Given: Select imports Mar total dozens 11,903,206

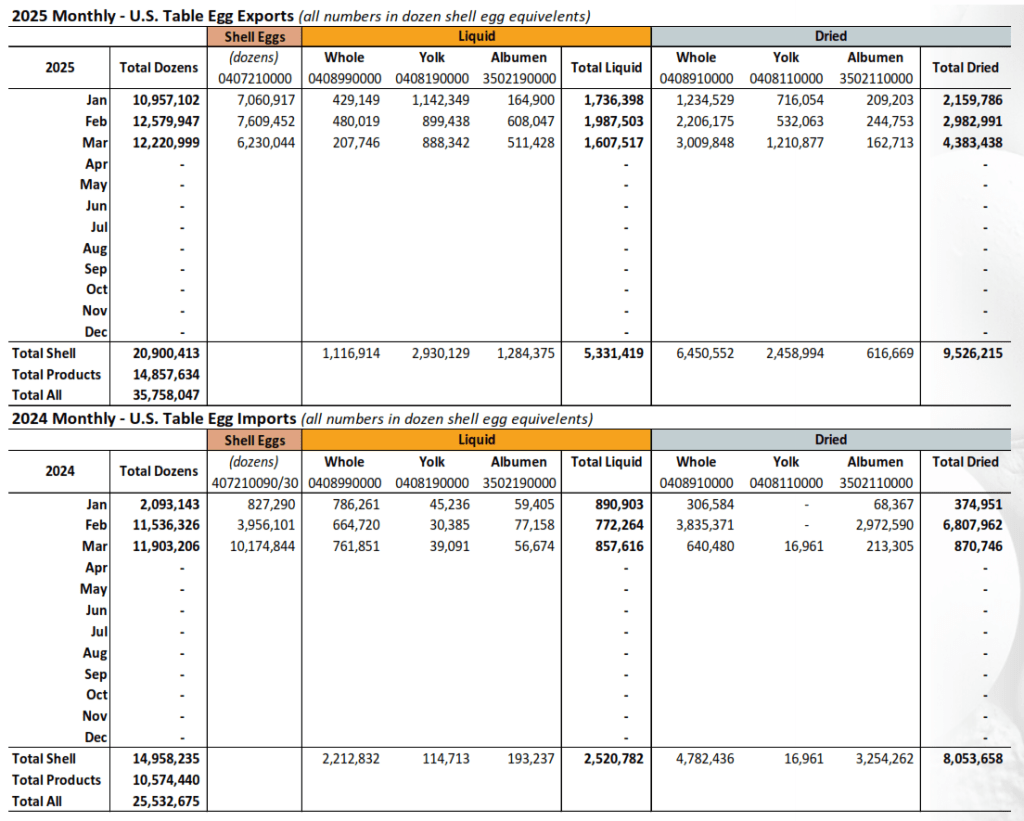Looking at the screenshot, I should coord(166,546).
